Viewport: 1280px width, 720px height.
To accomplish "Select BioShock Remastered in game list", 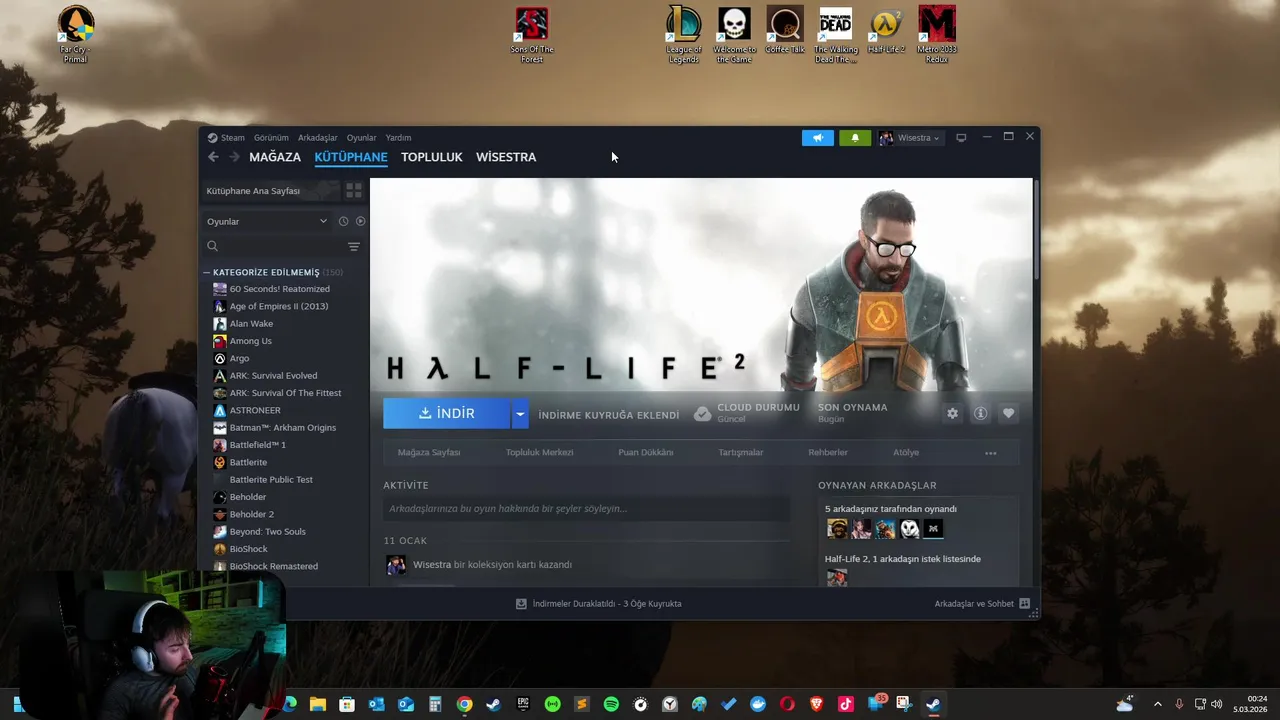I will point(274,566).
